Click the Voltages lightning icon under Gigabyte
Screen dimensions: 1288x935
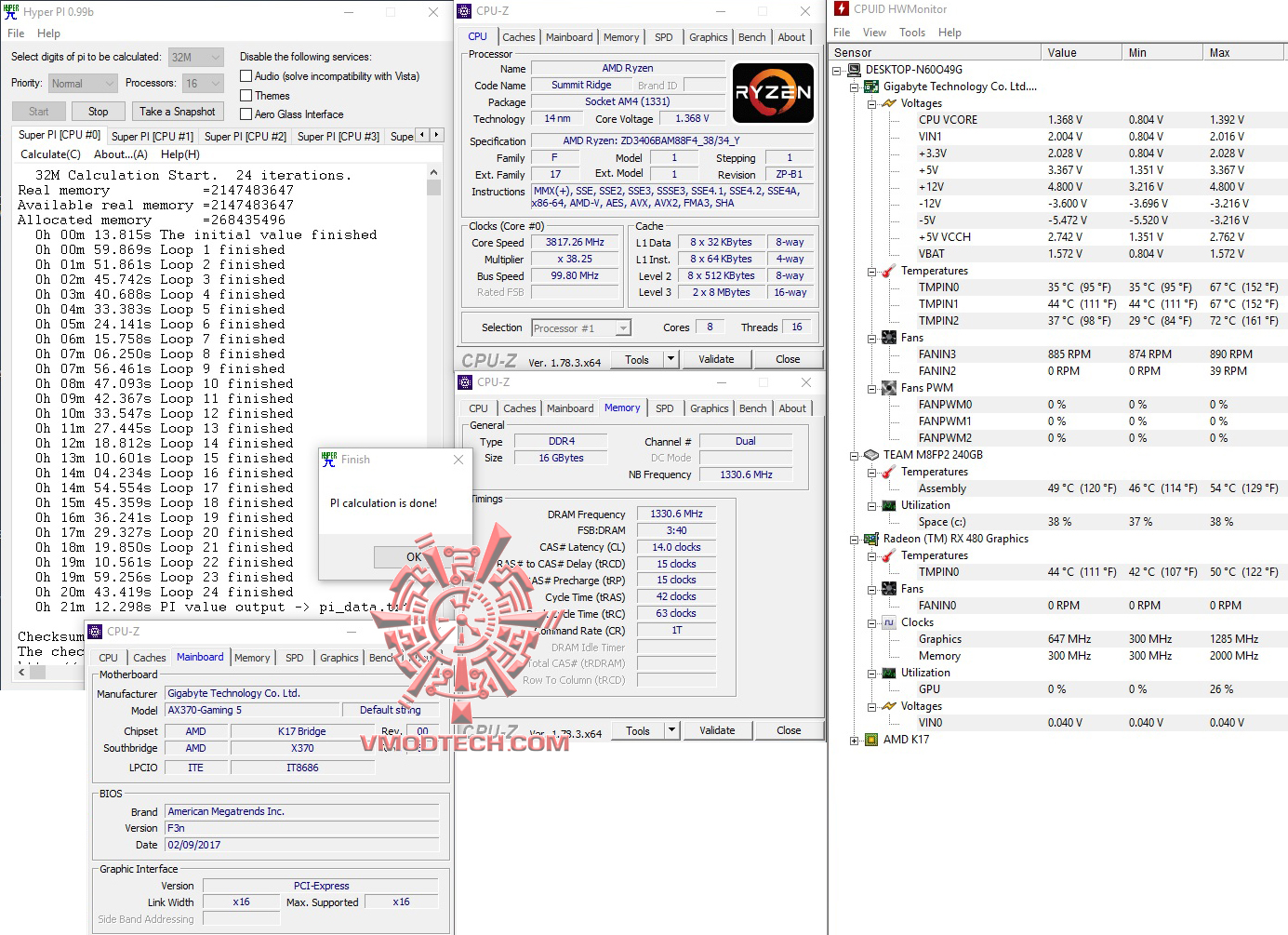pos(890,103)
